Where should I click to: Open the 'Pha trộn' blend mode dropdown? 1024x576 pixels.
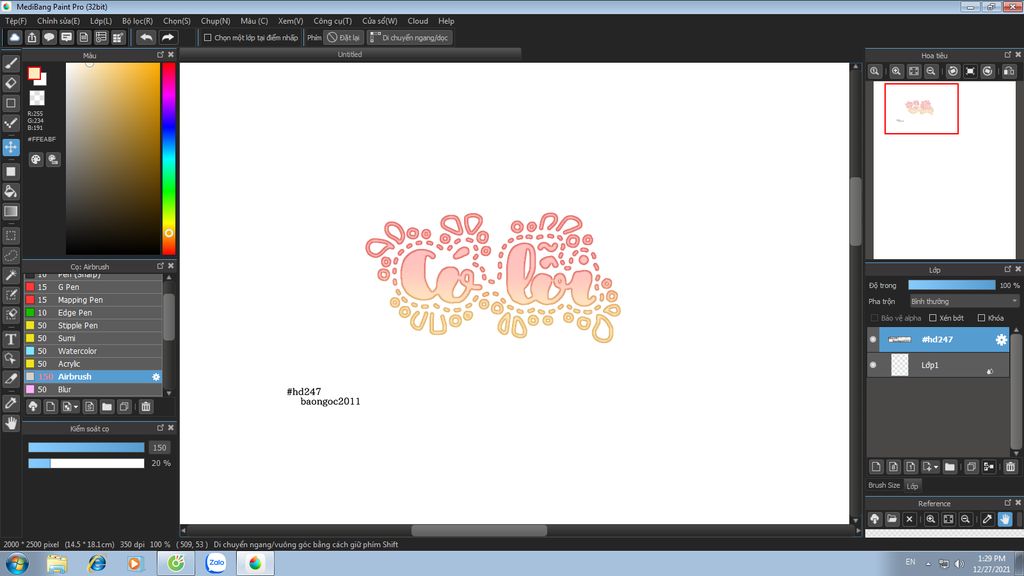click(963, 301)
